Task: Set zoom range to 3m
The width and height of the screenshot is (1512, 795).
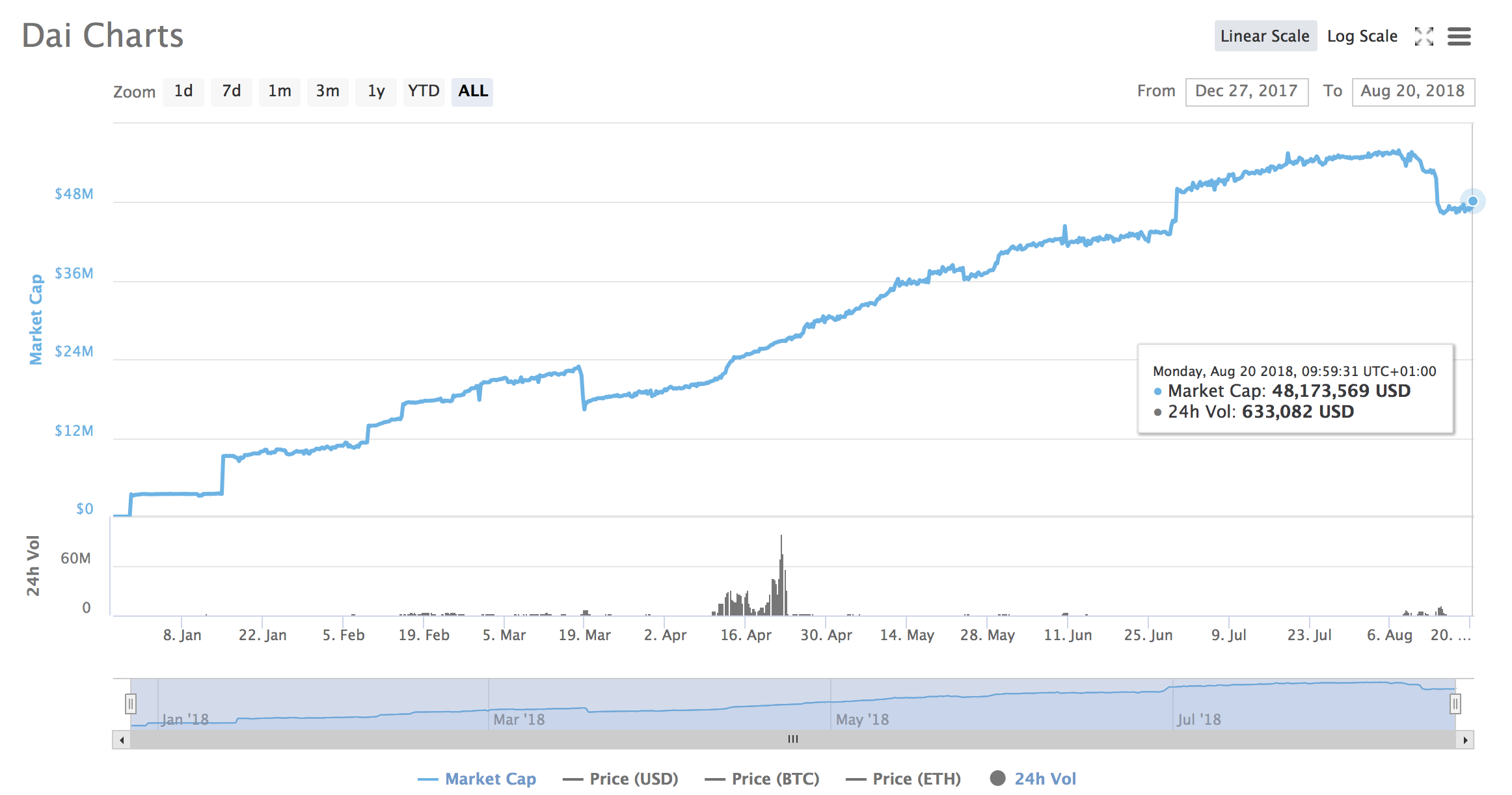Action: point(328,91)
